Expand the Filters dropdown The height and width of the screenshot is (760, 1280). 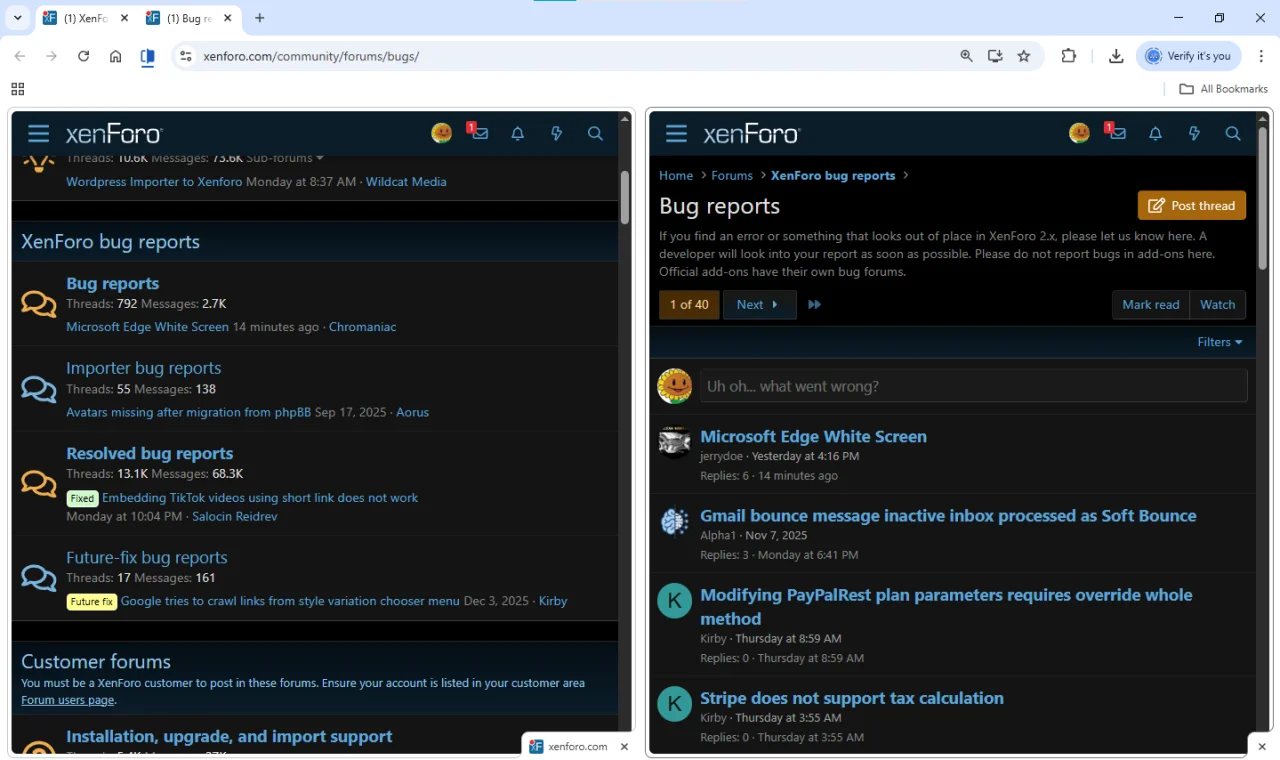tap(1219, 342)
